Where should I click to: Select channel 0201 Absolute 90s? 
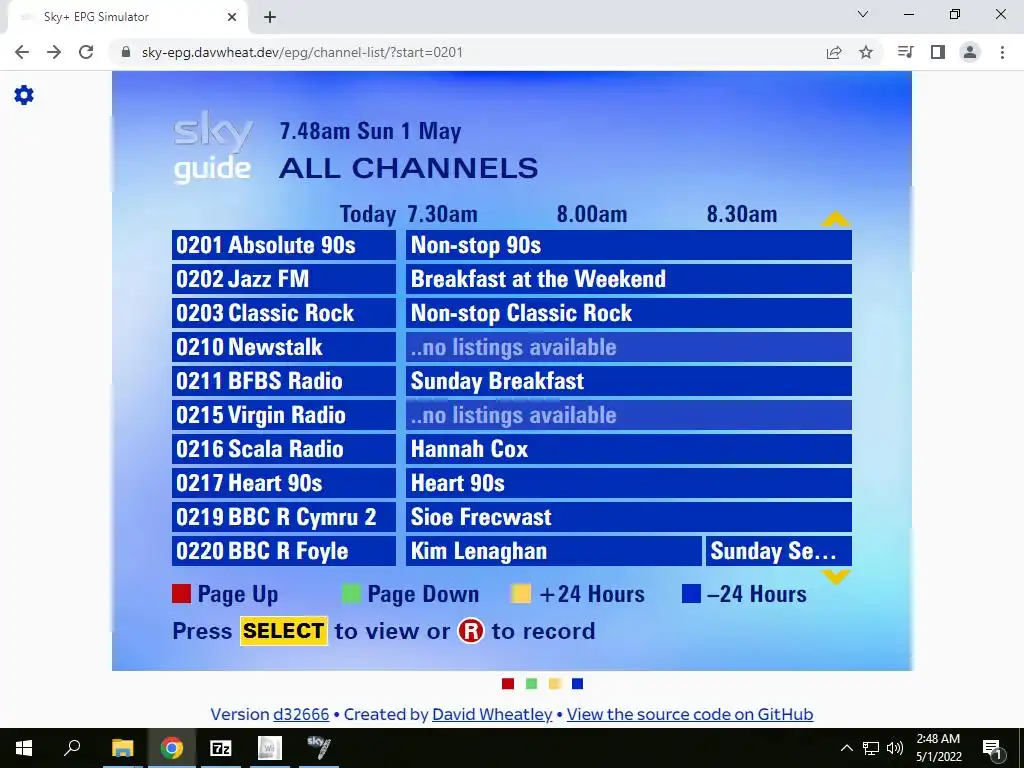click(x=284, y=245)
